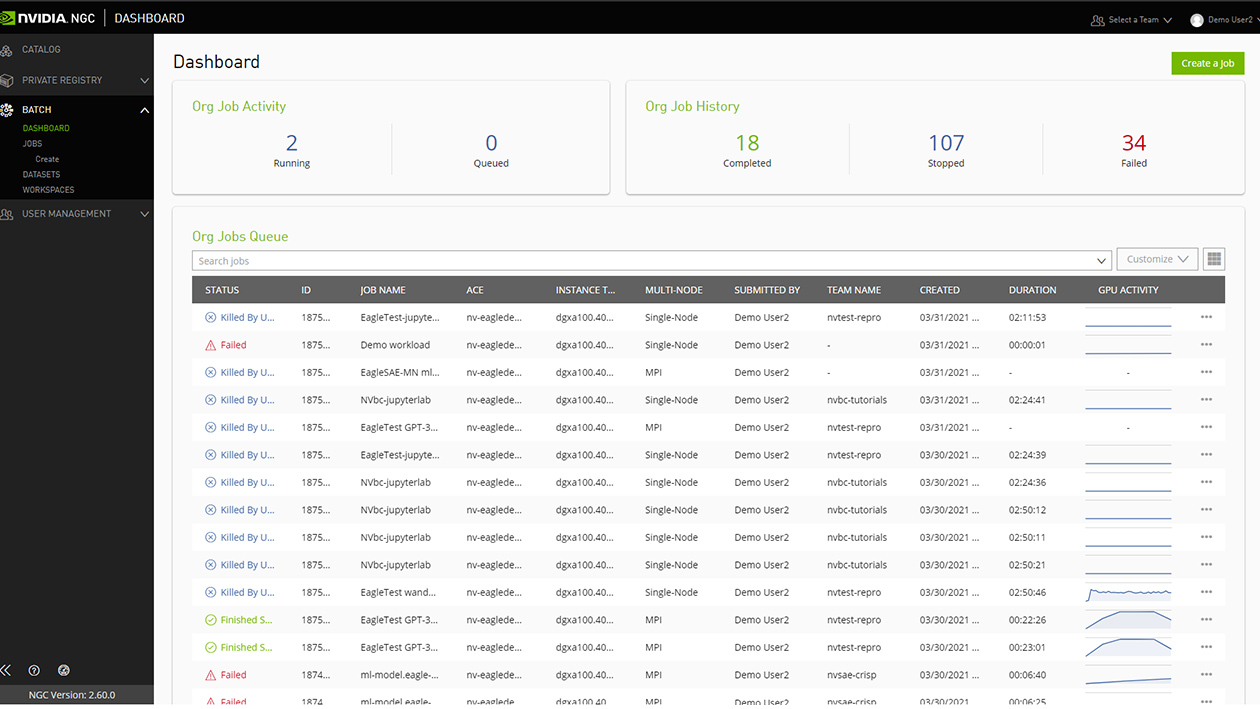Viewport: 1260px width, 709px height.
Task: Select the Batch sidebar icon
Action: click(x=8, y=109)
